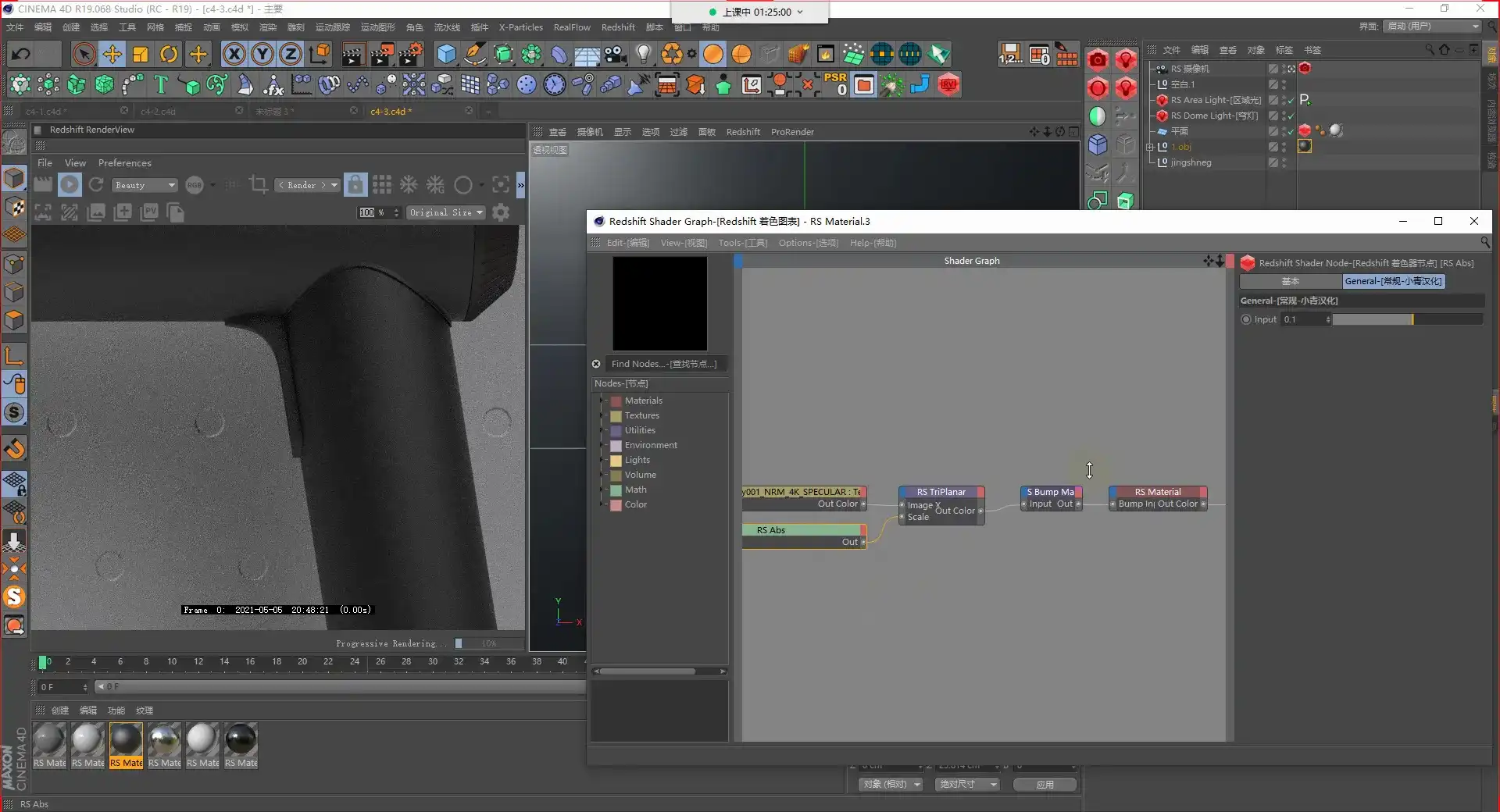1500x812 pixels.
Task: Toggle X axis lock
Action: coord(234,54)
